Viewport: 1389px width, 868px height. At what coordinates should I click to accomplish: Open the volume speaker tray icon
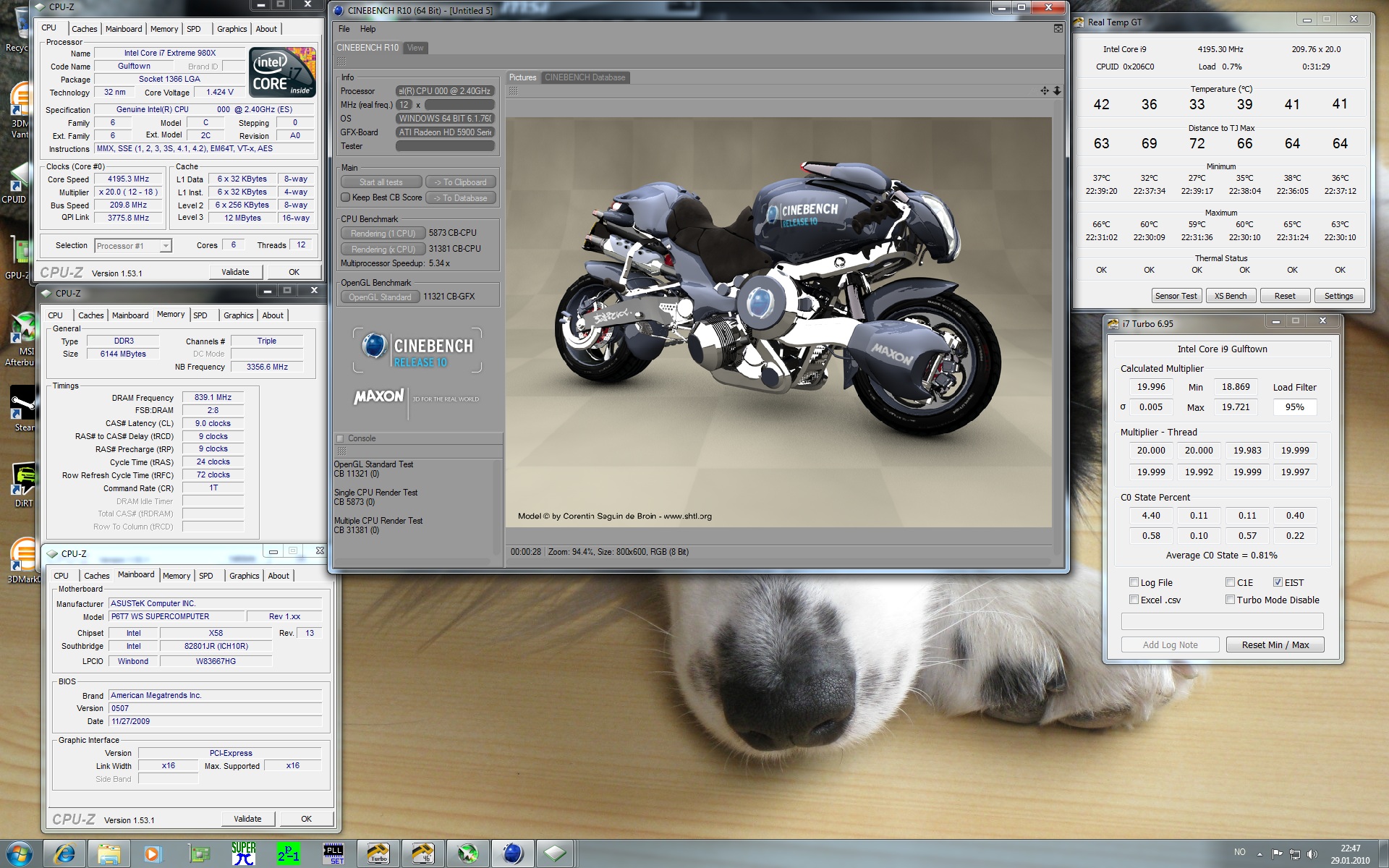click(x=1312, y=854)
